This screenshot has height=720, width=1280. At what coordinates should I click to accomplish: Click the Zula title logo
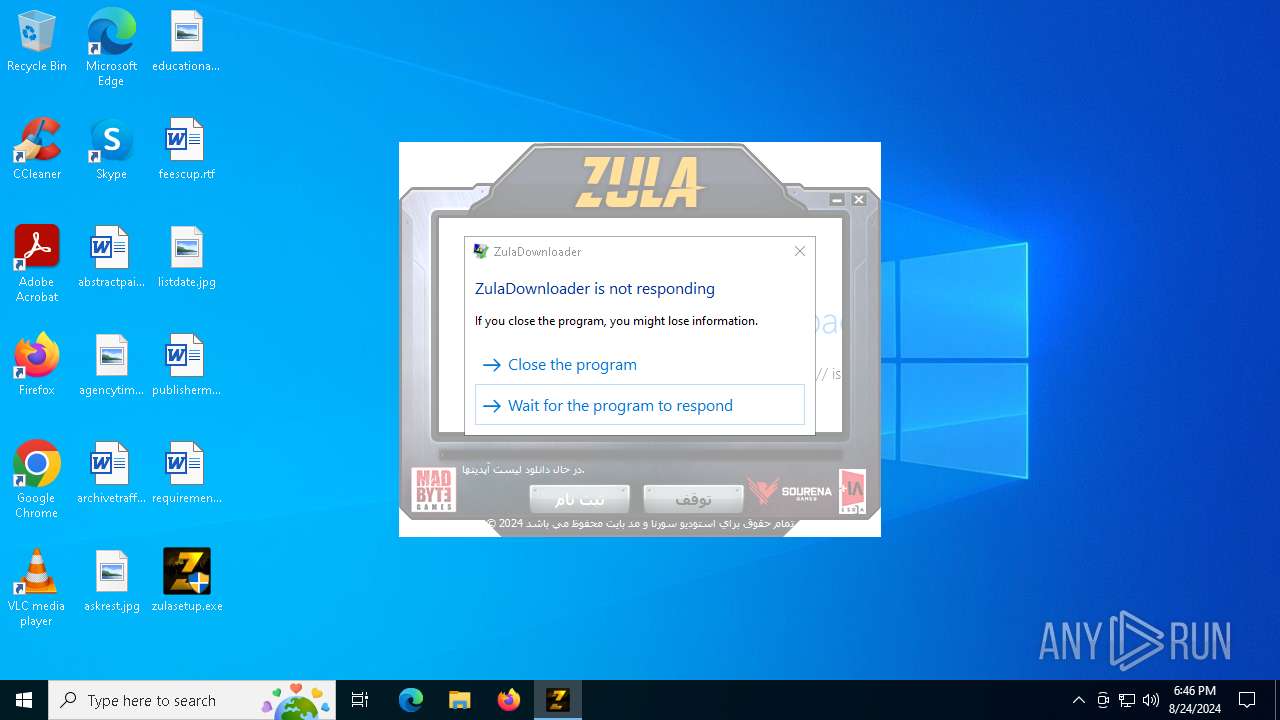pyautogui.click(x=640, y=183)
